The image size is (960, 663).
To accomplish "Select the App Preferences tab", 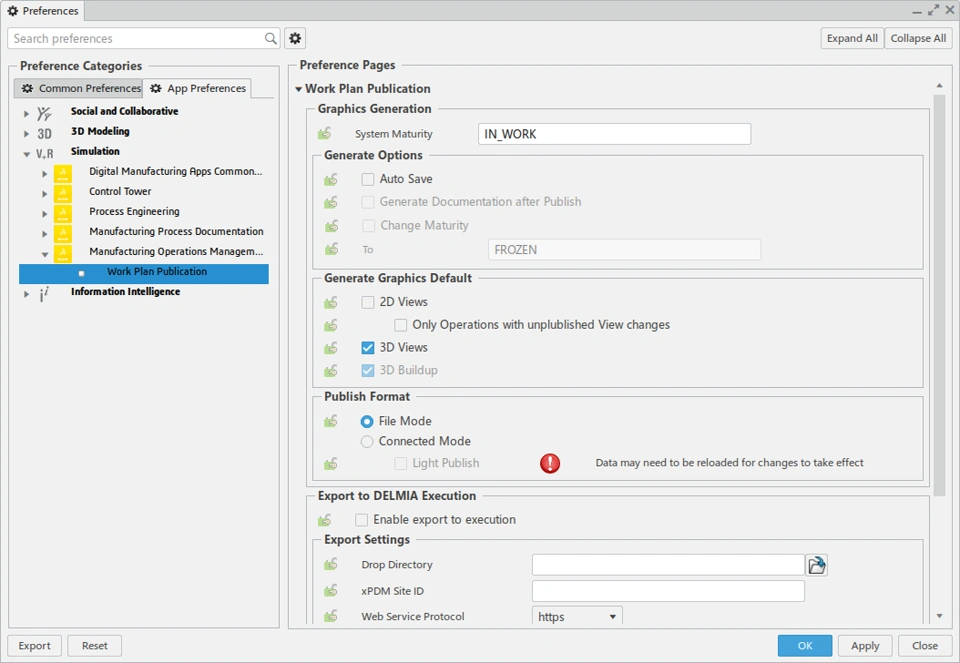I will point(197,89).
